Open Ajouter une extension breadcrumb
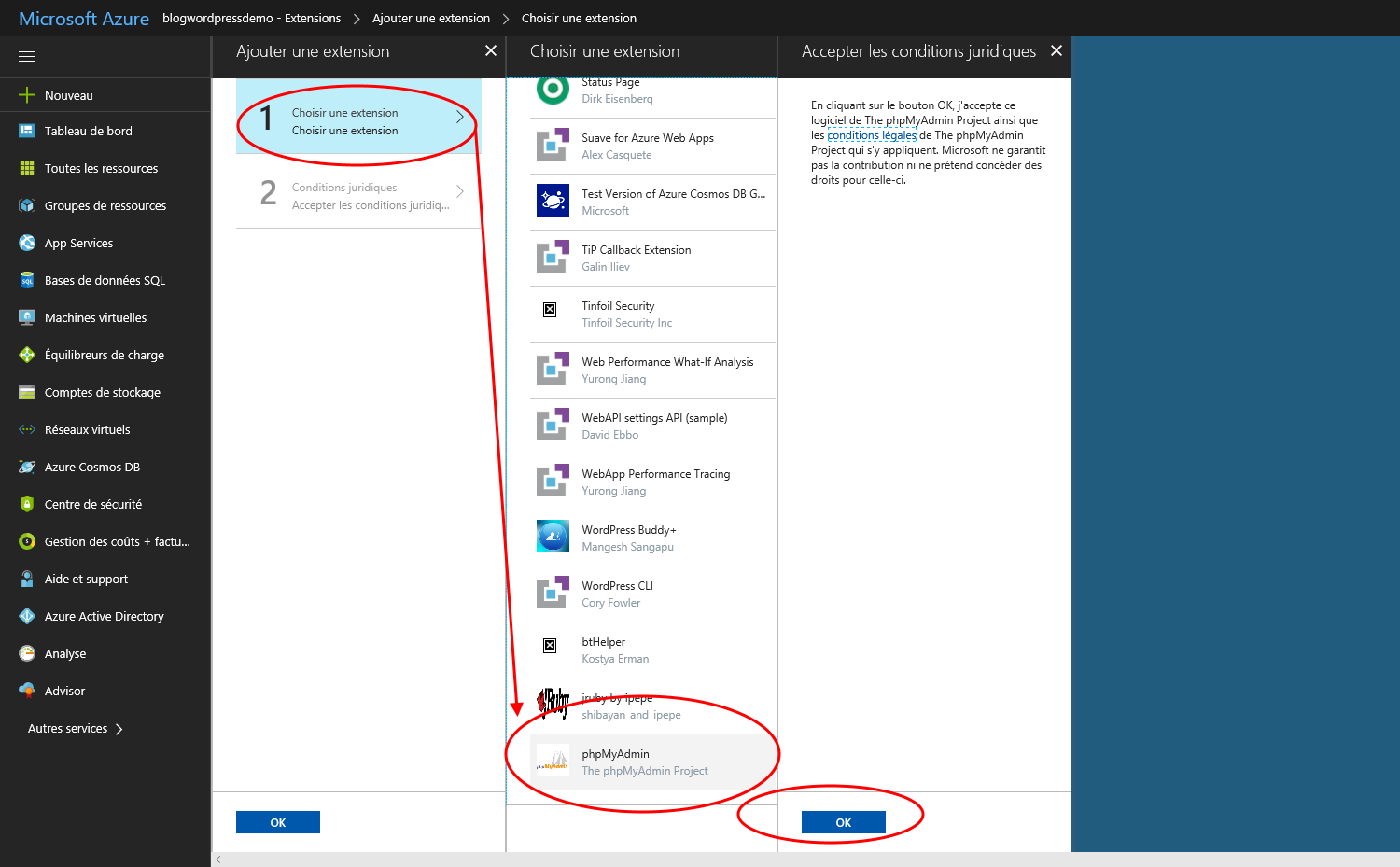This screenshot has width=1400, height=867. (x=431, y=18)
